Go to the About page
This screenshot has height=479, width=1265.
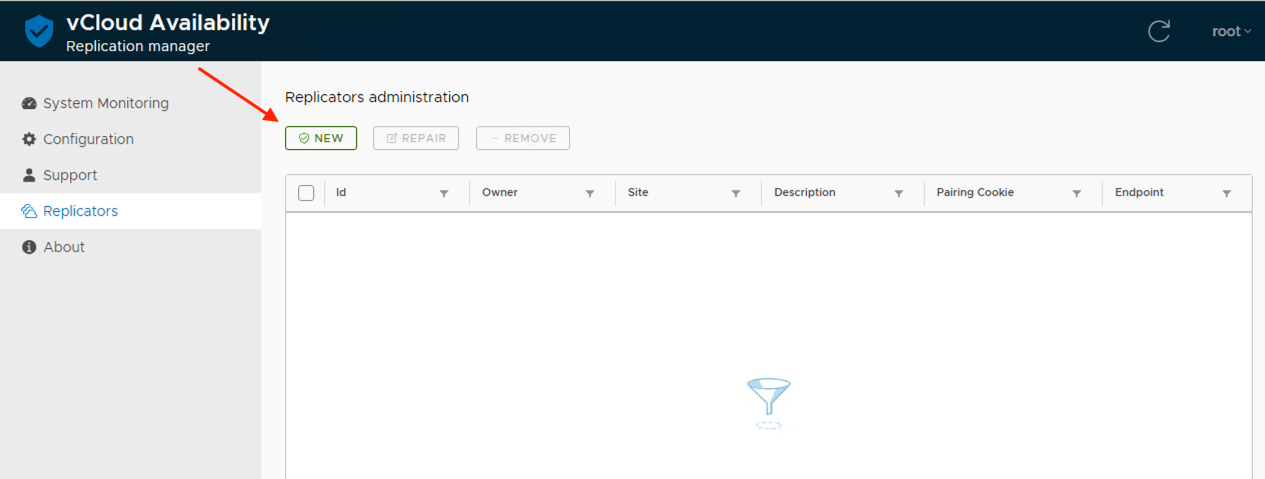click(x=64, y=247)
